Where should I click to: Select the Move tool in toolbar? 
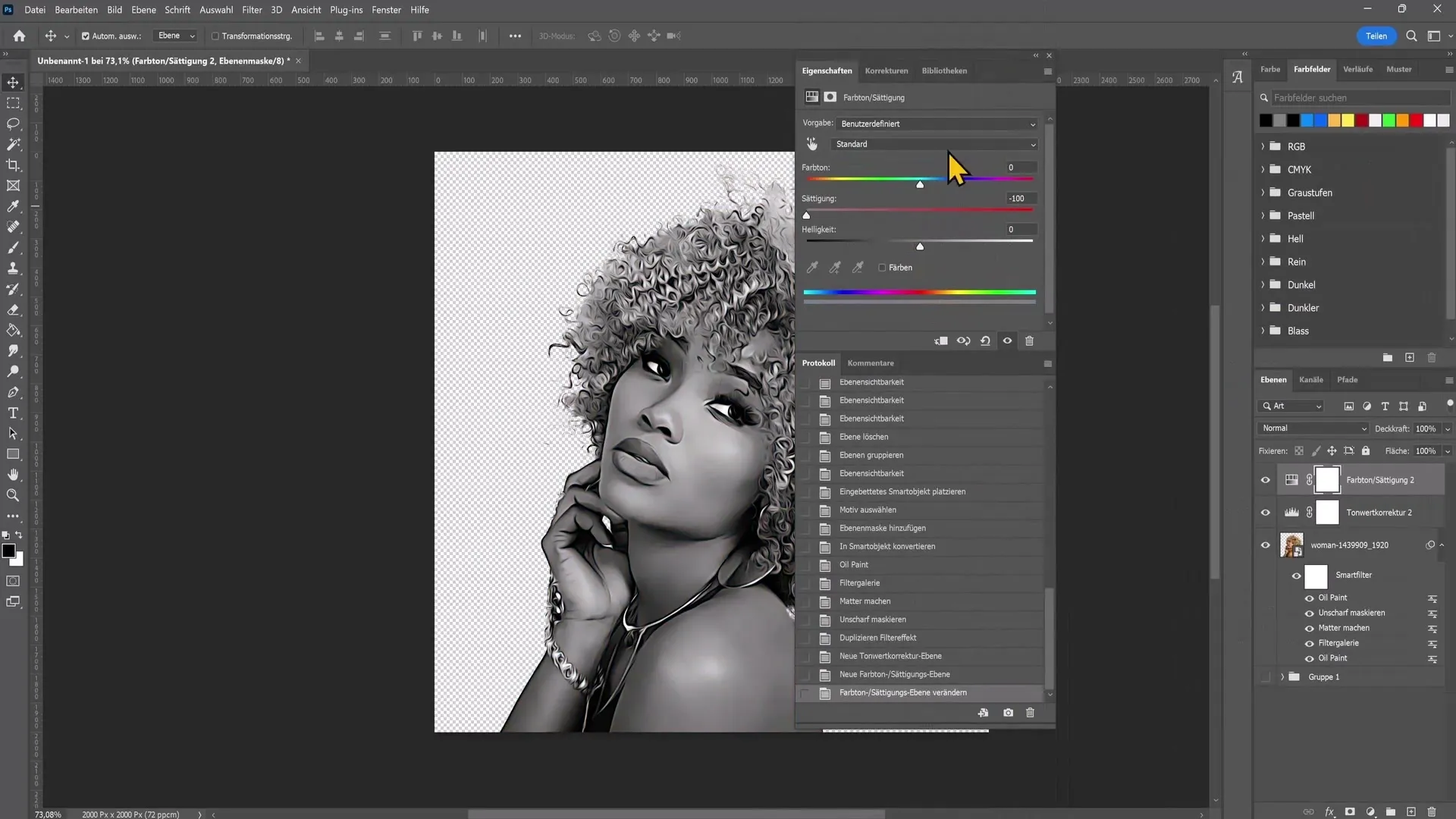click(x=13, y=80)
